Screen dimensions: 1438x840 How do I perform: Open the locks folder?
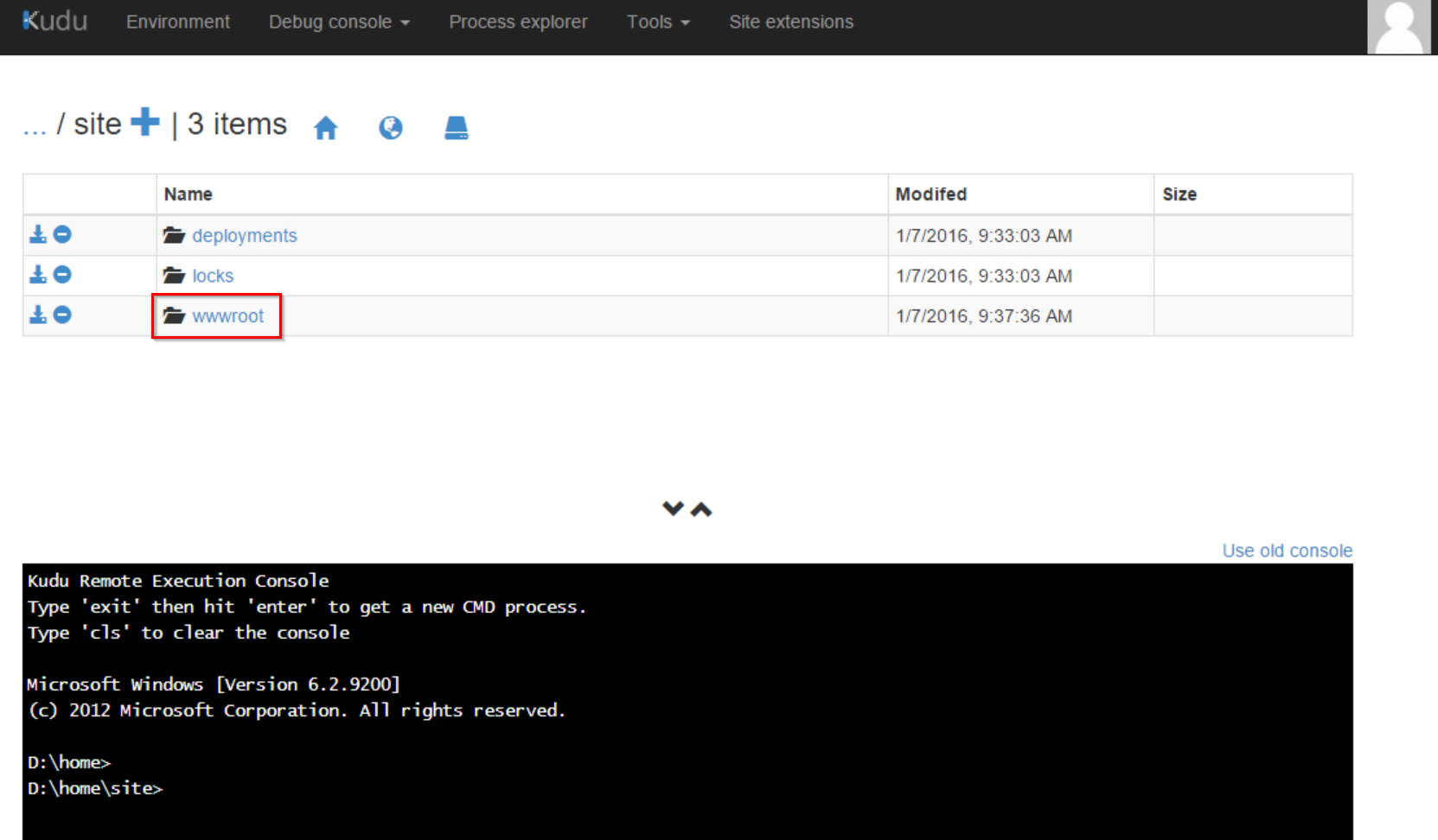tap(213, 276)
